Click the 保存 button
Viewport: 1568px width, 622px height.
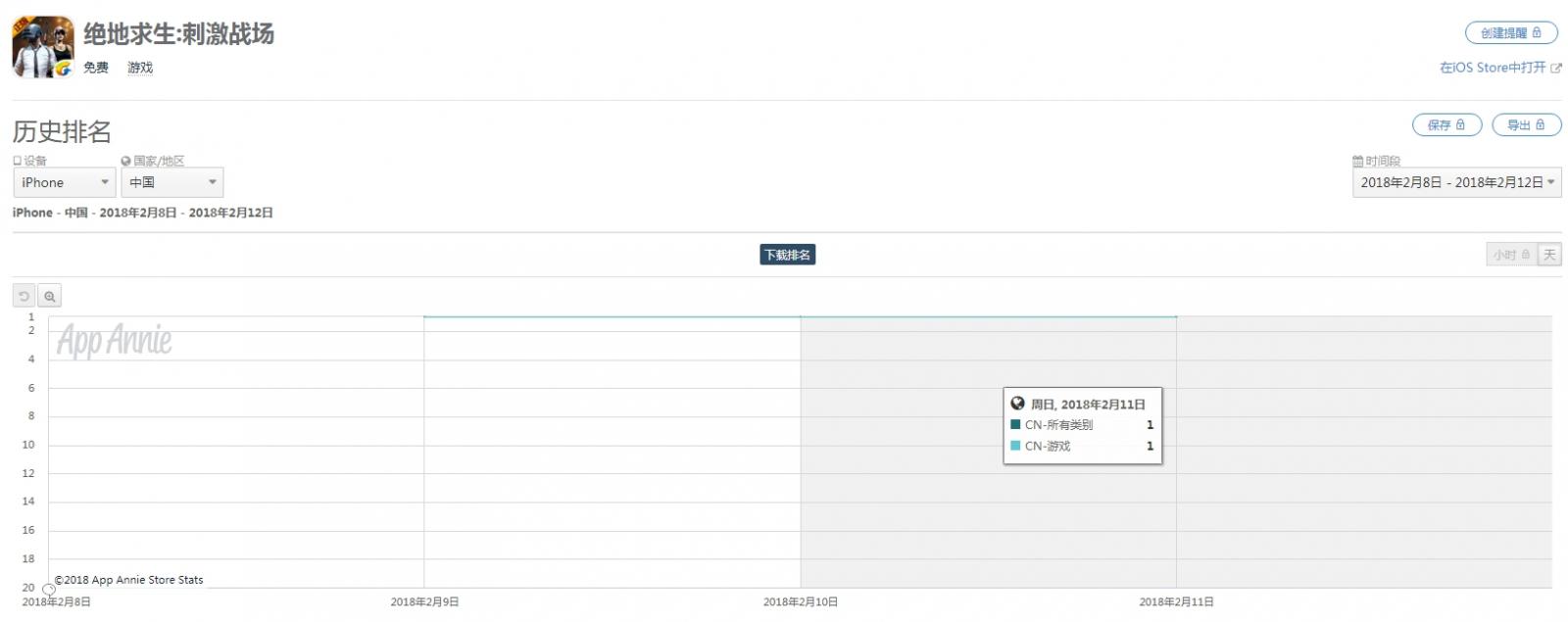coord(1446,125)
